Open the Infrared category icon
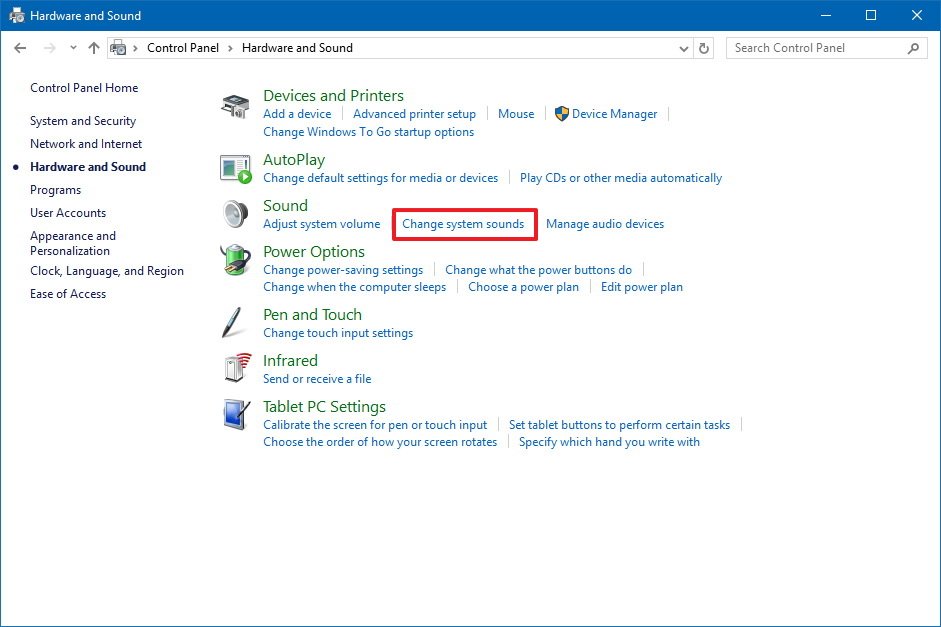The height and width of the screenshot is (627, 941). tap(238, 367)
